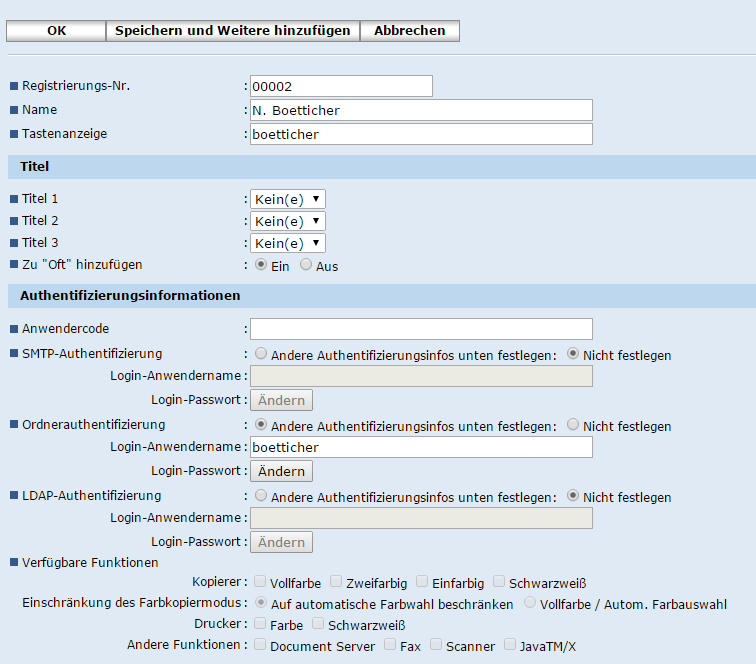Click the Name field containing N. Boetticher
Screen dimensions: 756x664
tap(421, 110)
